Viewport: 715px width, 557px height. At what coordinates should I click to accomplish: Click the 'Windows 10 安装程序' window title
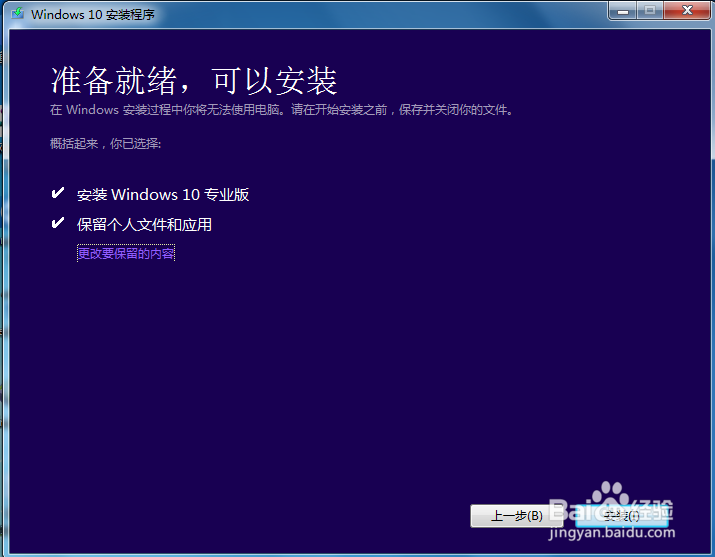click(x=93, y=15)
